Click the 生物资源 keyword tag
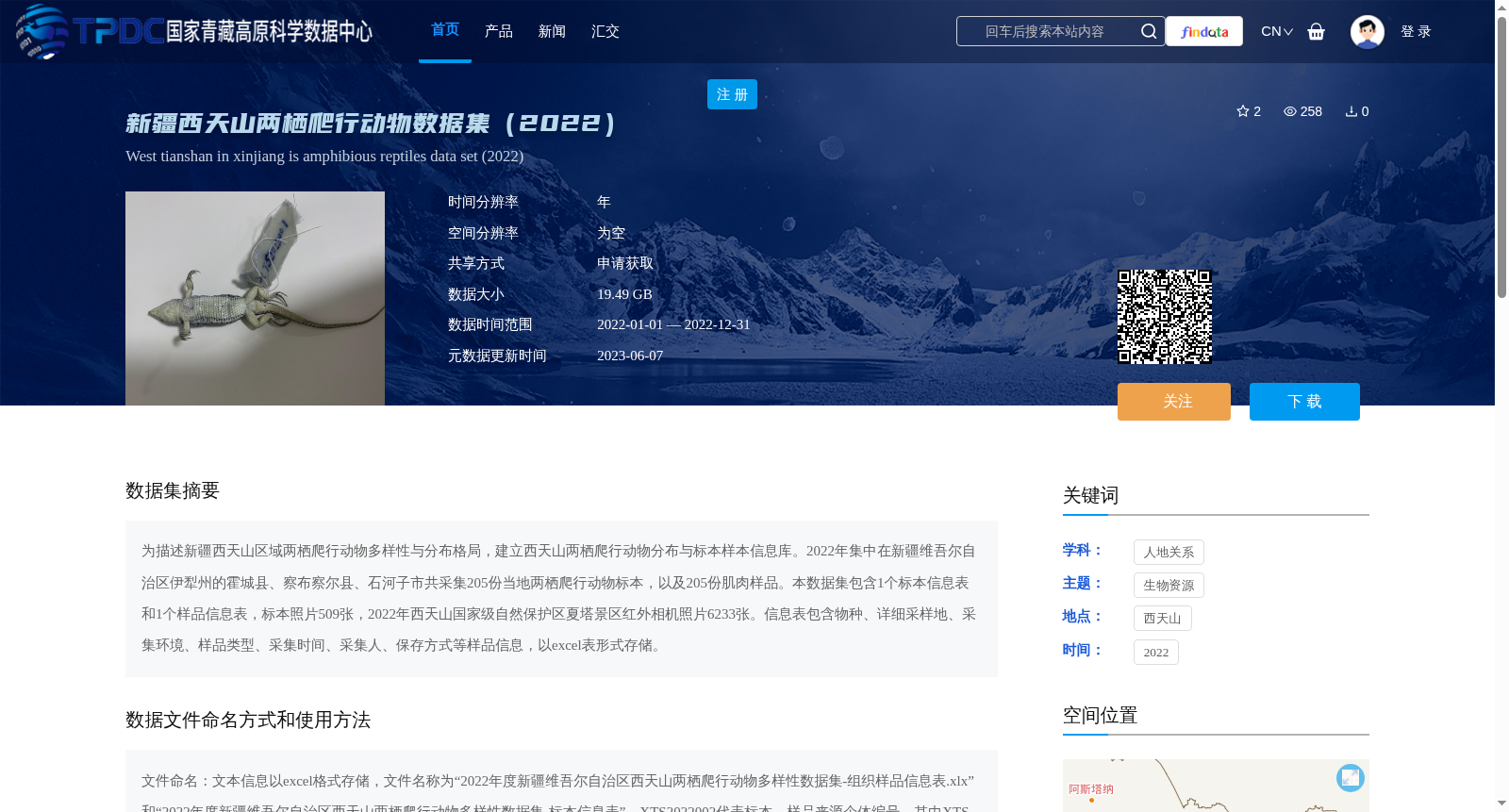Screen dimensions: 1509x812 (1169, 586)
